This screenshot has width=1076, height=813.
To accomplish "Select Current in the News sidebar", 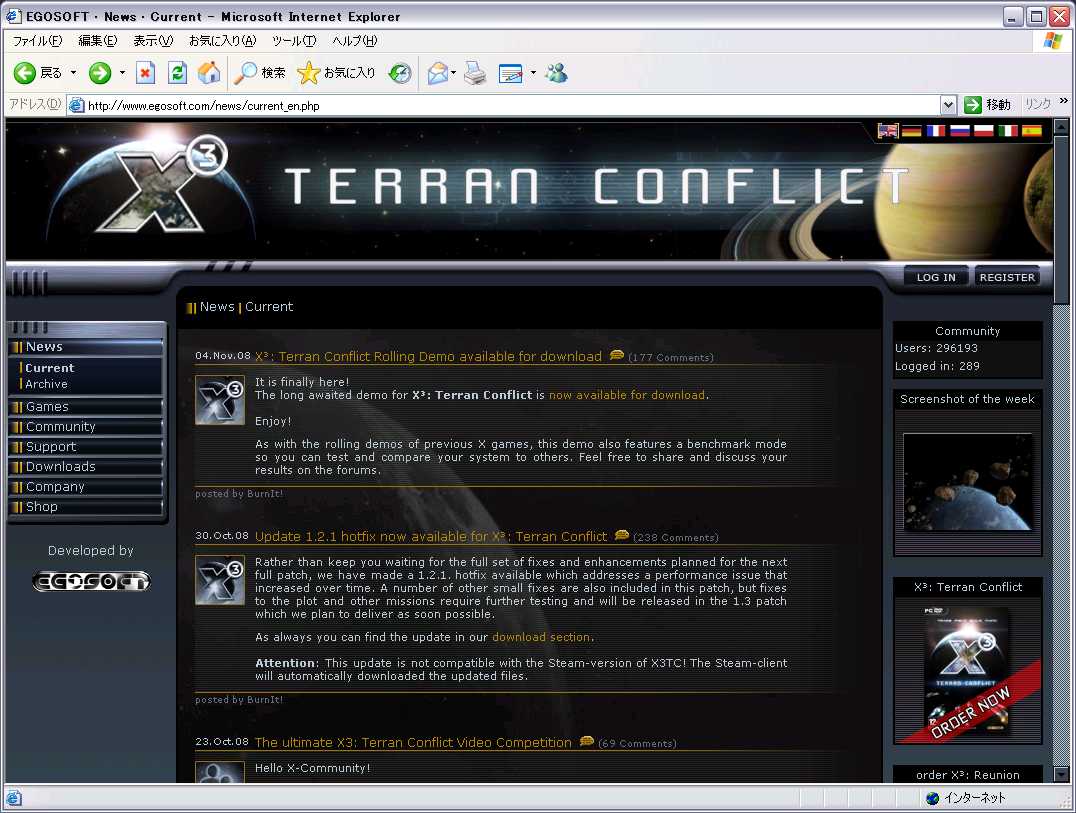I will [49, 368].
